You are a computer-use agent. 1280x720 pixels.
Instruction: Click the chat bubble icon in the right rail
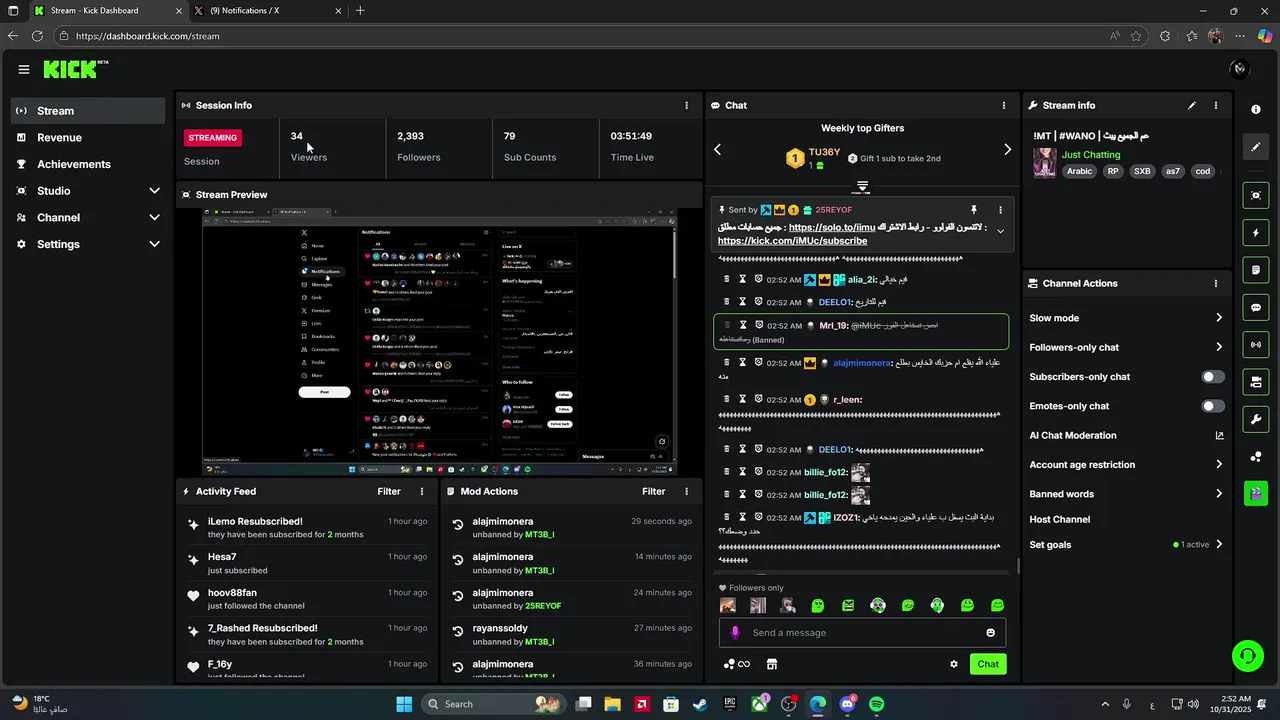pos(1256,308)
